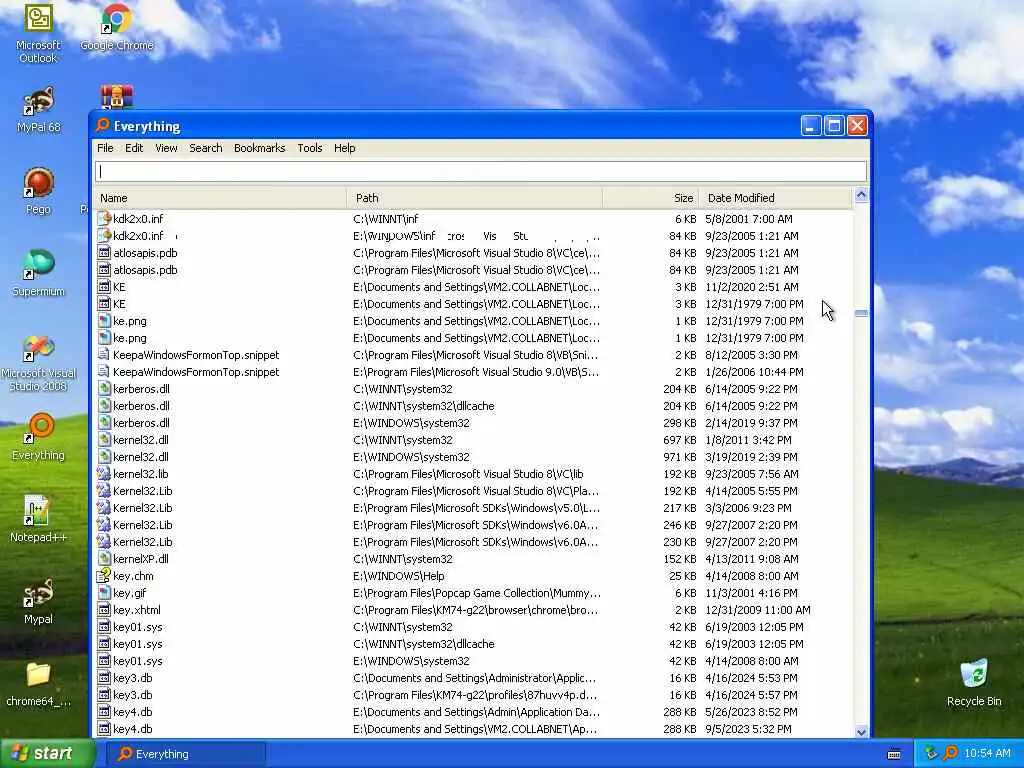Select the WinRAR archive icon on desktop

click(117, 97)
